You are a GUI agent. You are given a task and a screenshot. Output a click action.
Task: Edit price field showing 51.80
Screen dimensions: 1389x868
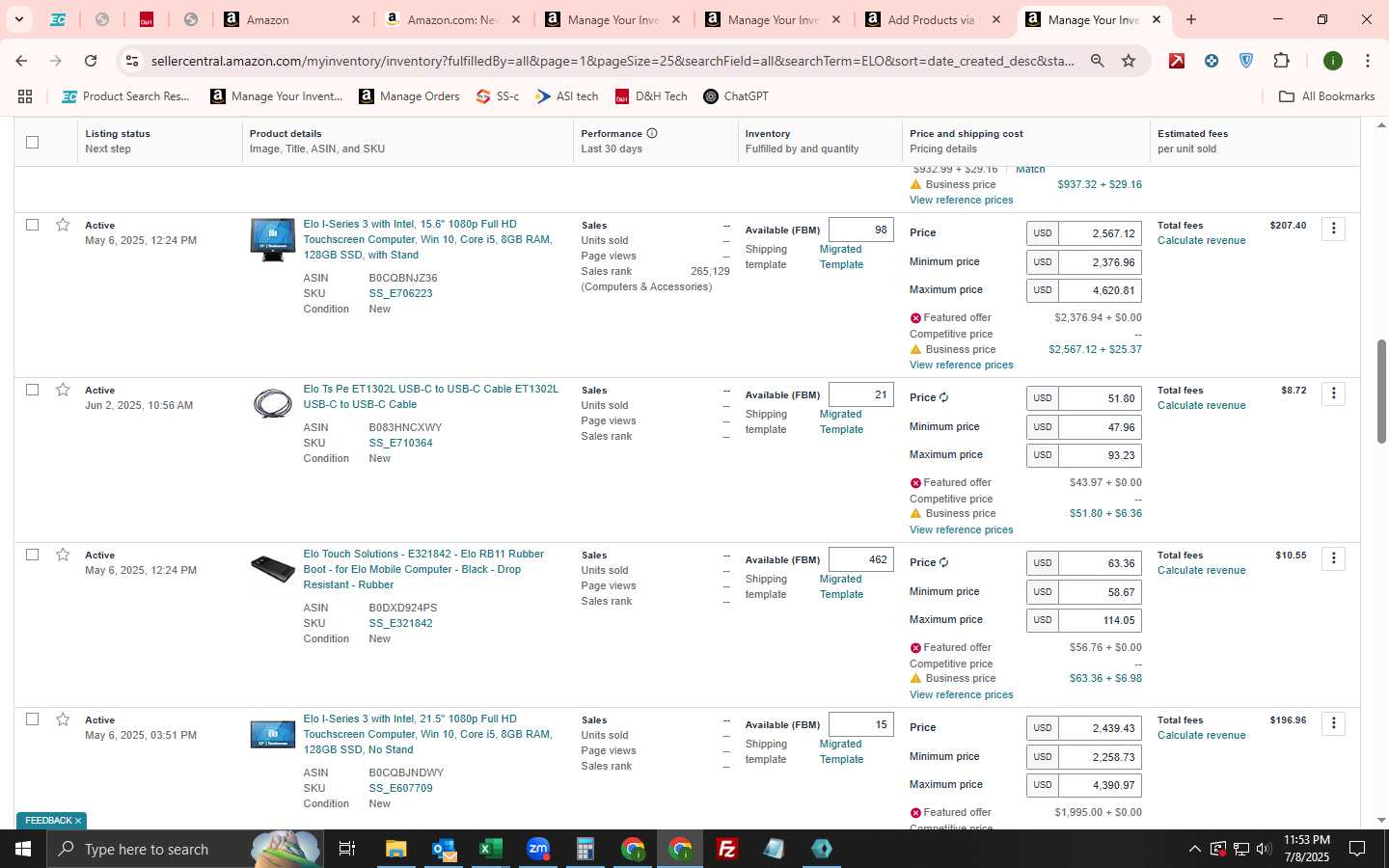click(1100, 398)
